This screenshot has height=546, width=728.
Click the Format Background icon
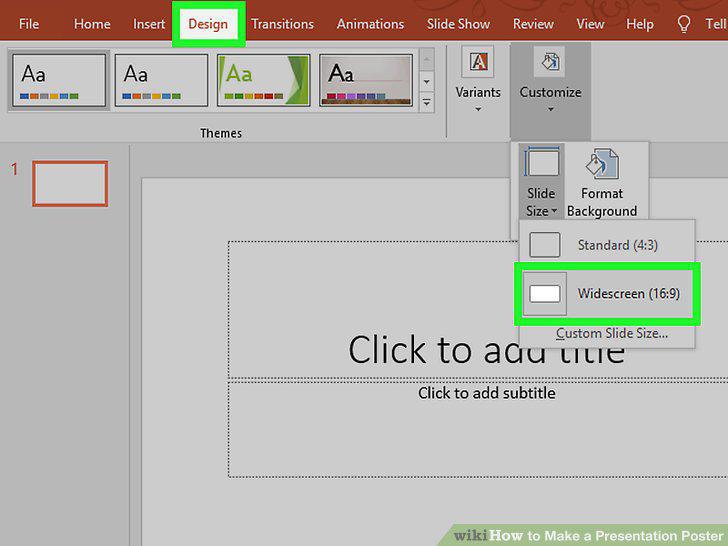(602, 163)
